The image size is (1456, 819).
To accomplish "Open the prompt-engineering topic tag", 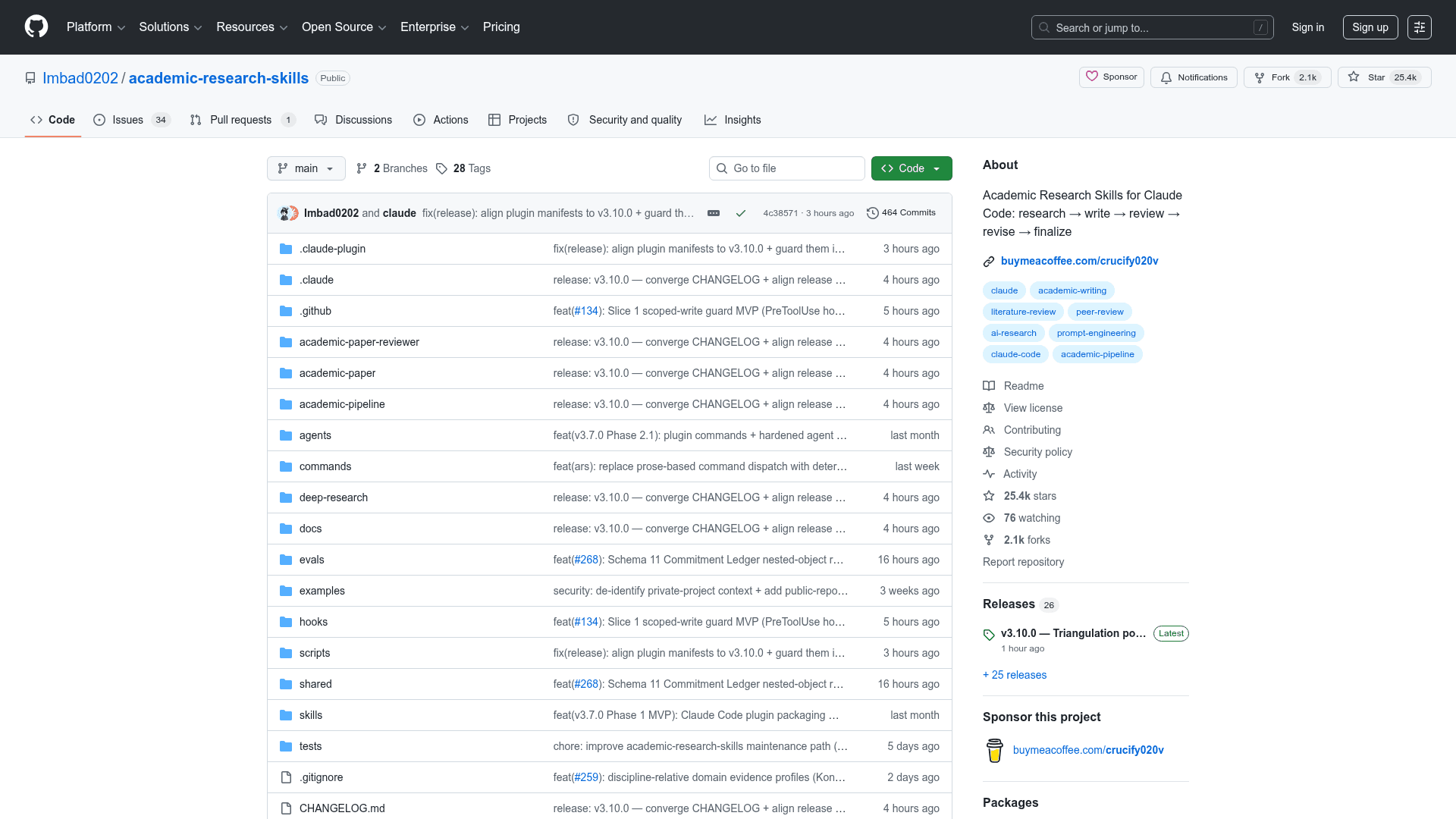I will coord(1097,333).
